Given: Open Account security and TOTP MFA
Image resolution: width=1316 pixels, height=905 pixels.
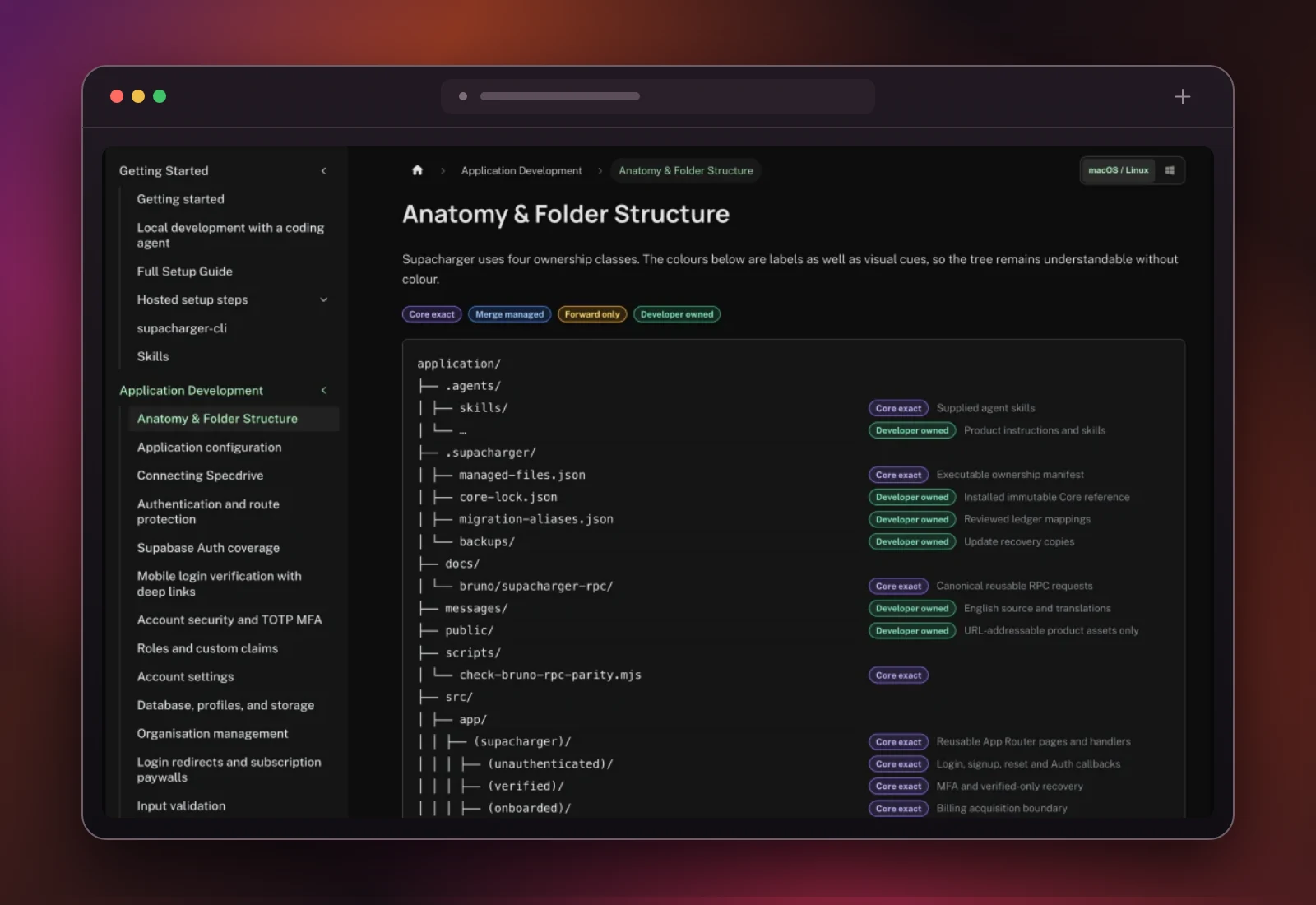Looking at the screenshot, I should [229, 620].
